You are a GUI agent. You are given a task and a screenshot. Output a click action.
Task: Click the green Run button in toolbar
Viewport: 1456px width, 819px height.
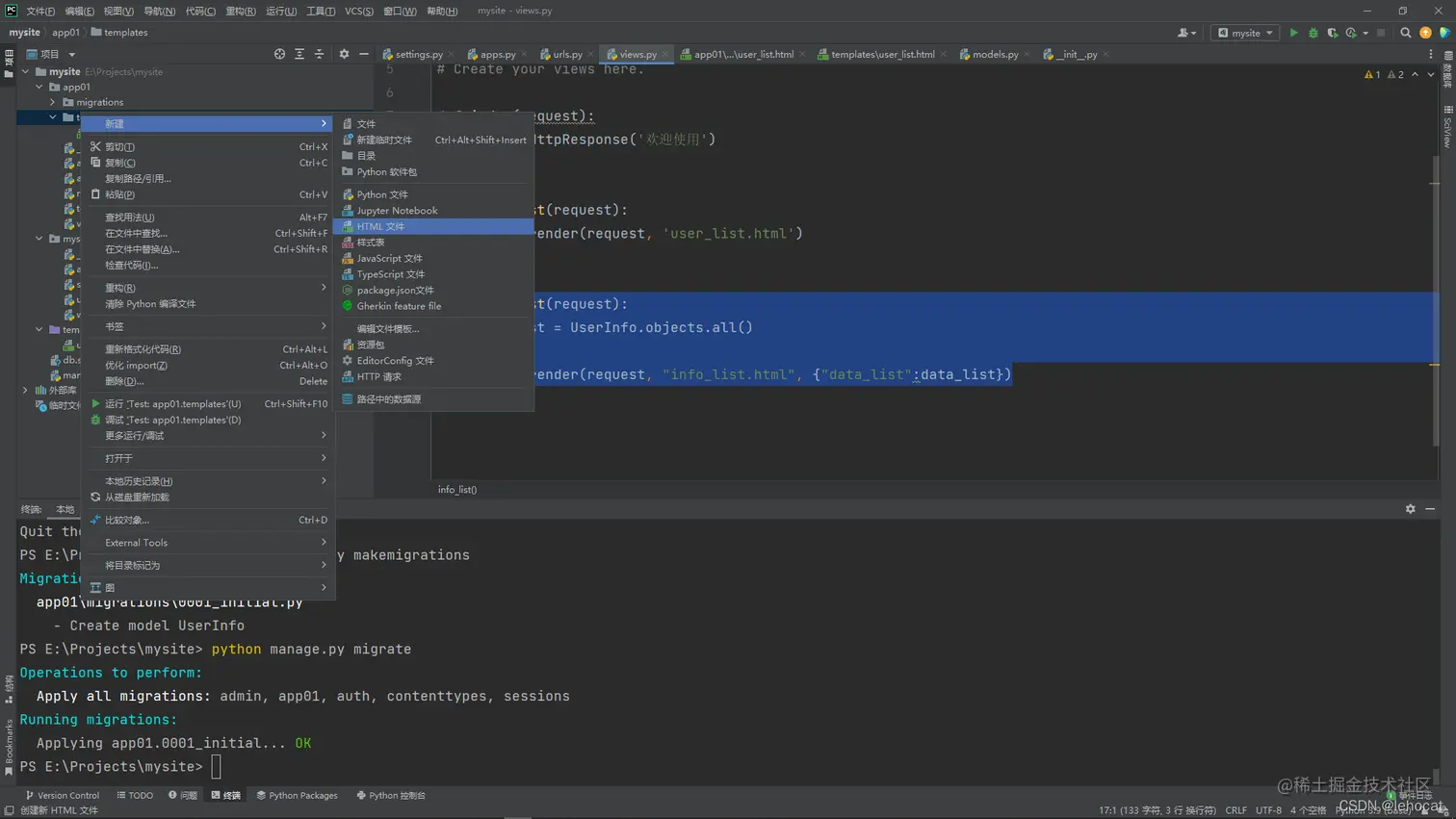(1293, 33)
